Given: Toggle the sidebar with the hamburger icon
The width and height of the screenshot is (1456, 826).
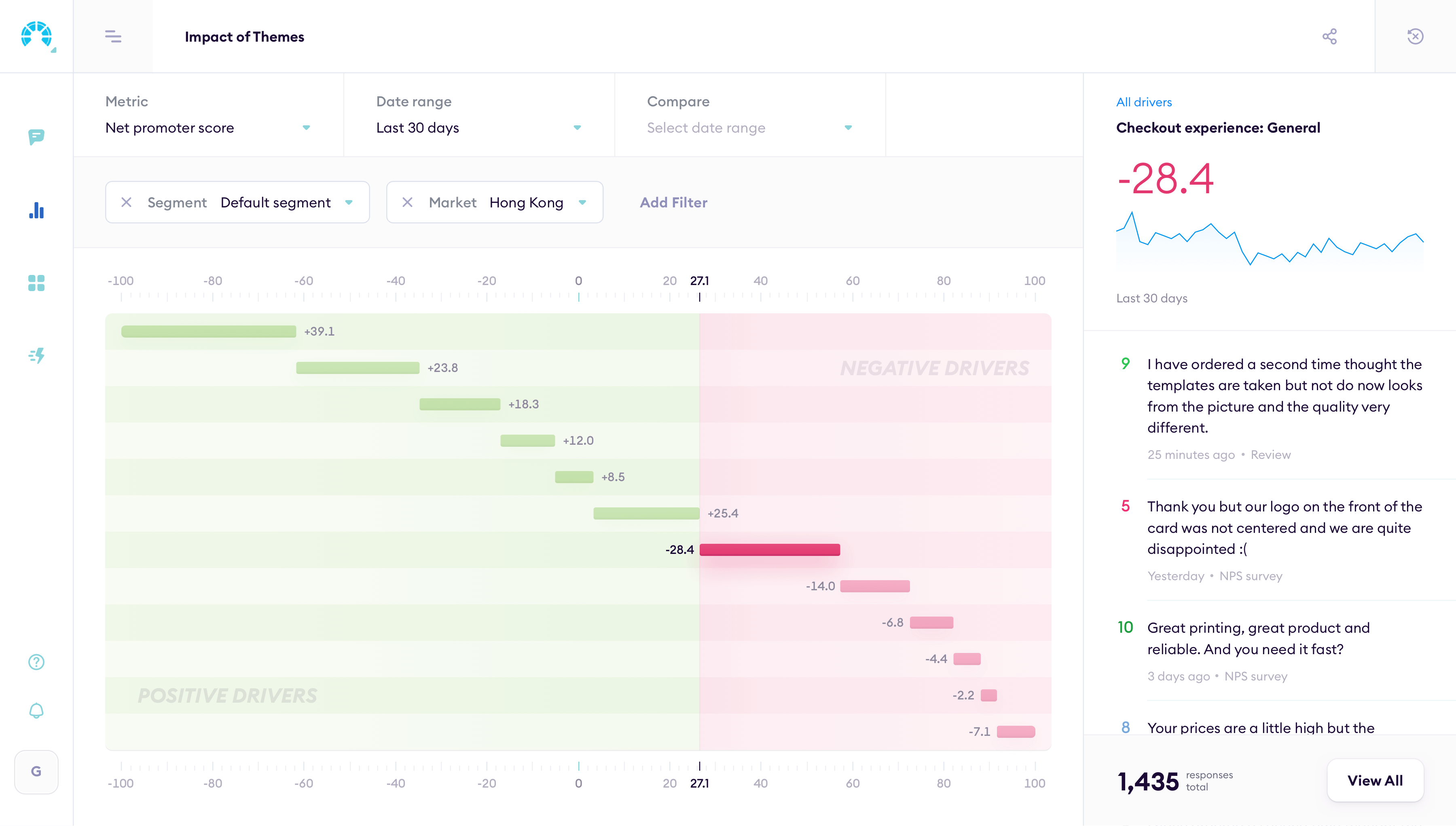Looking at the screenshot, I should 113,36.
